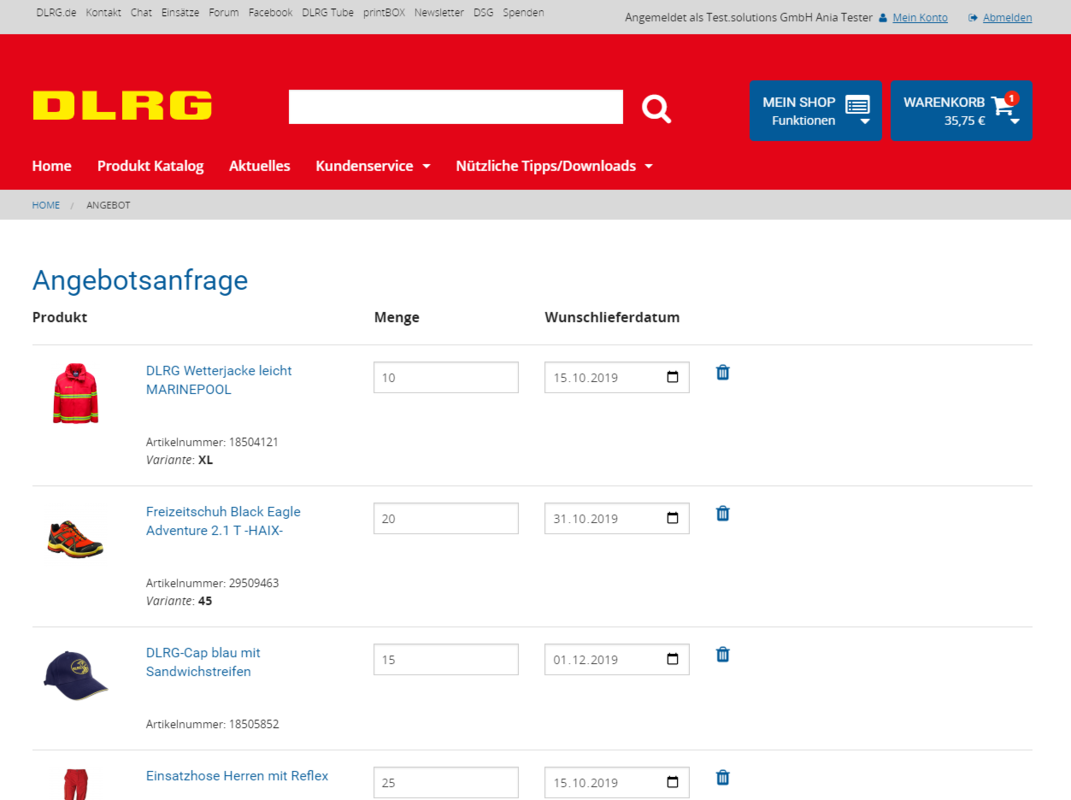Open printBOX link

pos(384,12)
